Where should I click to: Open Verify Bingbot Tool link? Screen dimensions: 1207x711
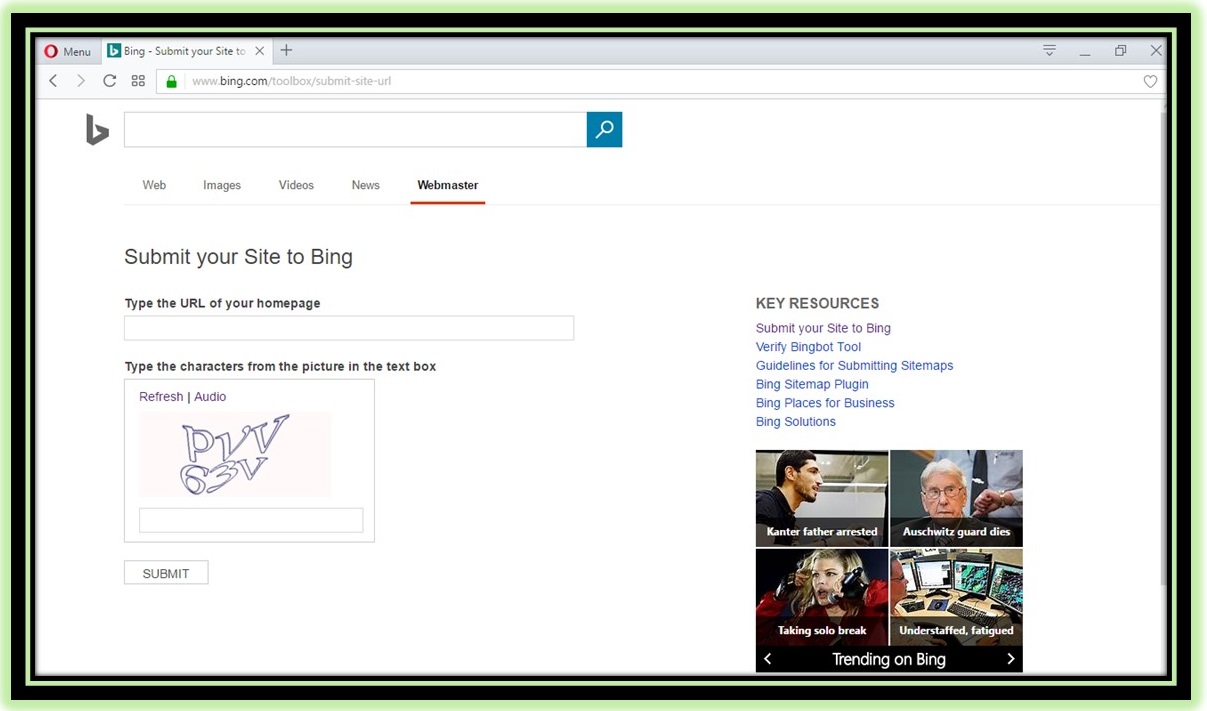coord(808,347)
